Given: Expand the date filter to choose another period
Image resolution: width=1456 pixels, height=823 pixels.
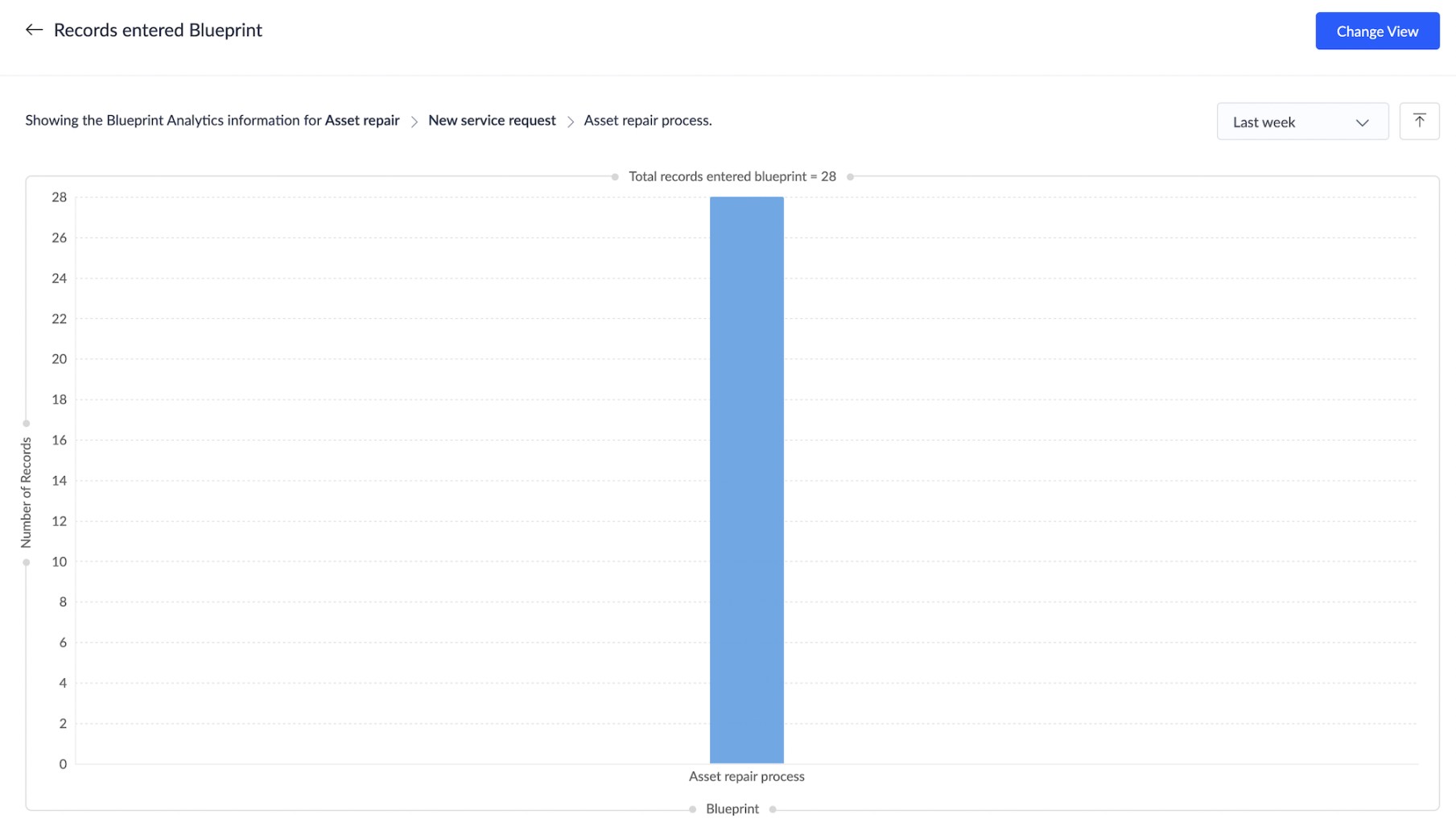Looking at the screenshot, I should tap(1302, 122).
